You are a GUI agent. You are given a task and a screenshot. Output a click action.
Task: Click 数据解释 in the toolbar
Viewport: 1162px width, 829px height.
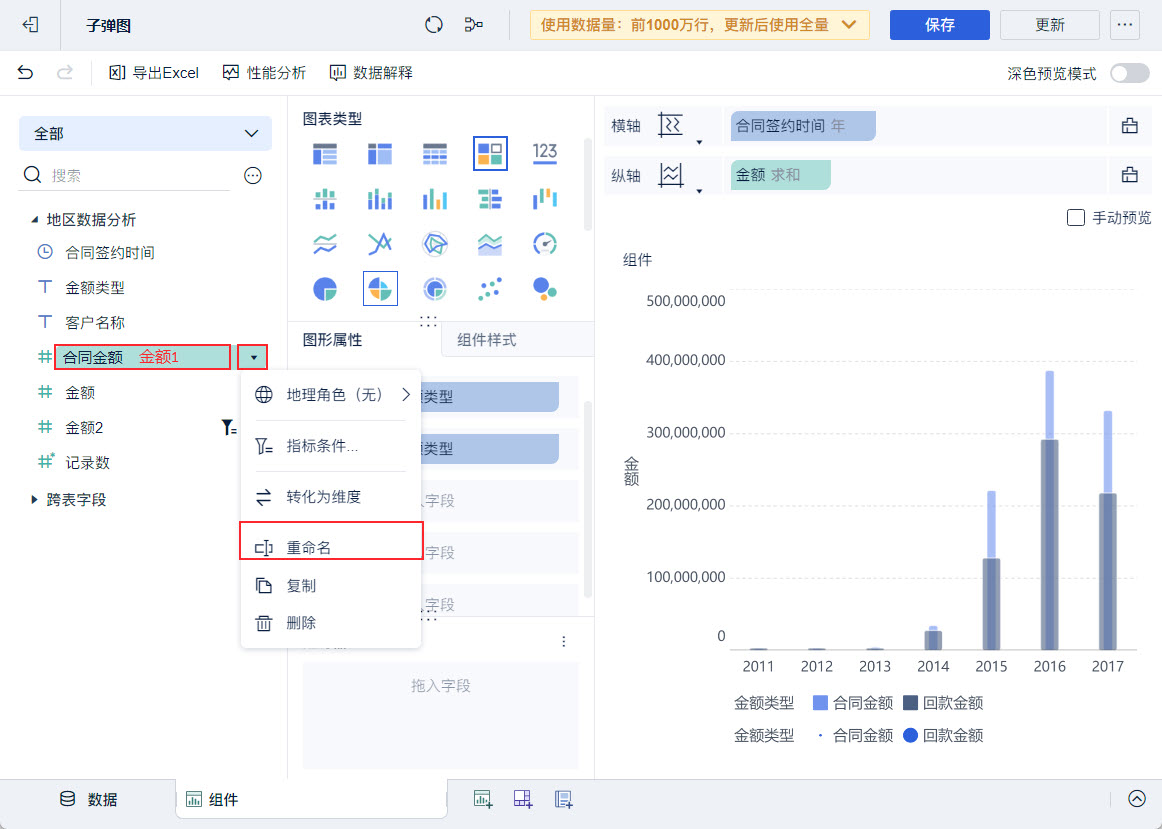371,73
